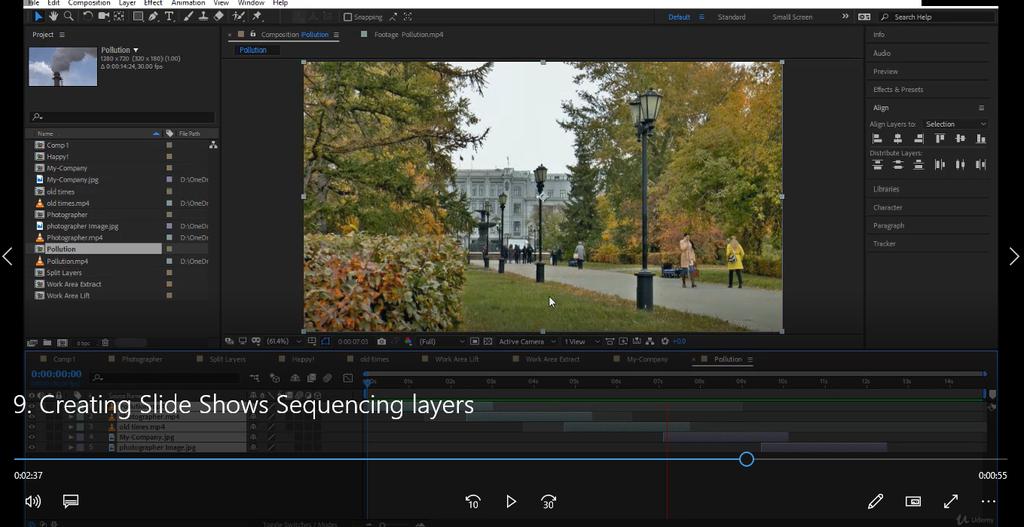Select the Rotation tool

point(88,16)
